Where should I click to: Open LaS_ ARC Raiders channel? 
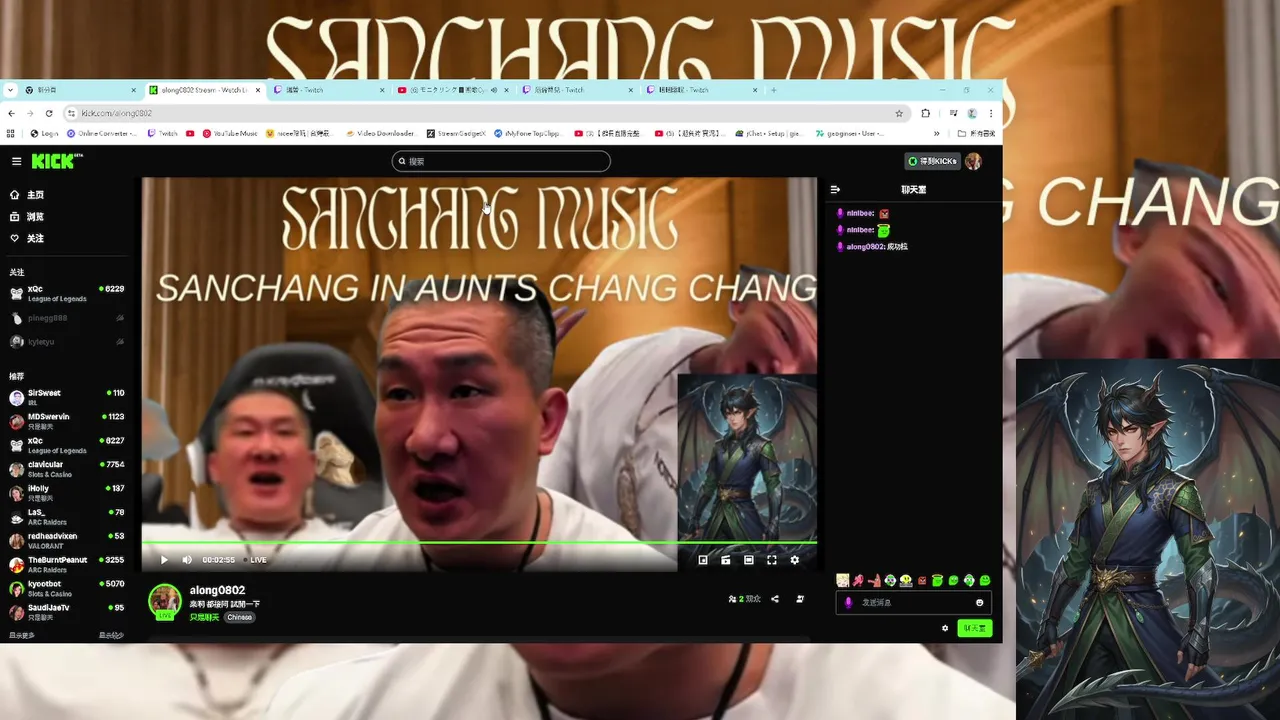67,517
